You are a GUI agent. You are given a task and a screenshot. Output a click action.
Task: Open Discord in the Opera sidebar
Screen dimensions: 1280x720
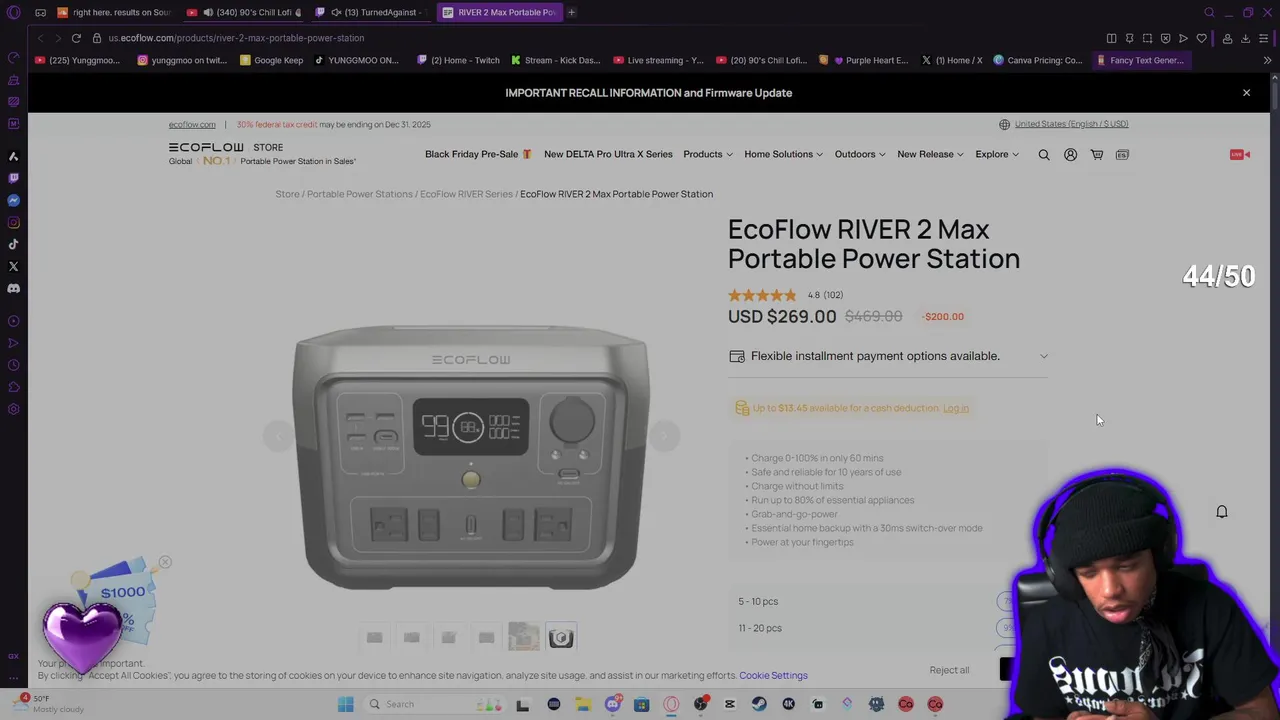(13, 288)
